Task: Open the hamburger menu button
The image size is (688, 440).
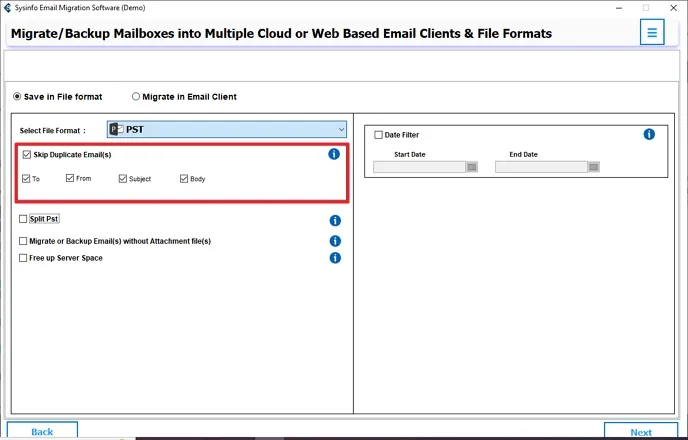Action: click(x=652, y=32)
